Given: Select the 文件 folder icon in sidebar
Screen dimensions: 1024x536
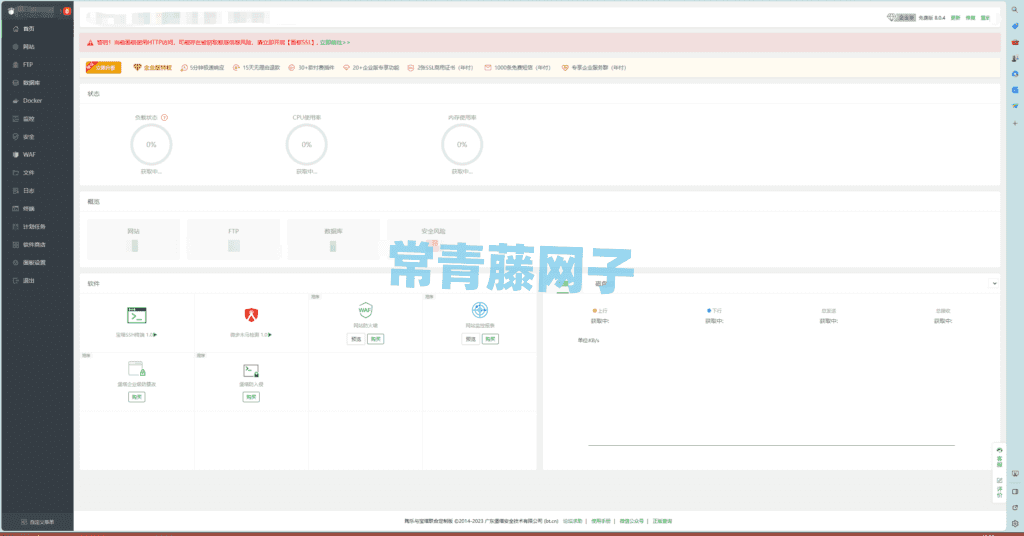Looking at the screenshot, I should point(16,172).
